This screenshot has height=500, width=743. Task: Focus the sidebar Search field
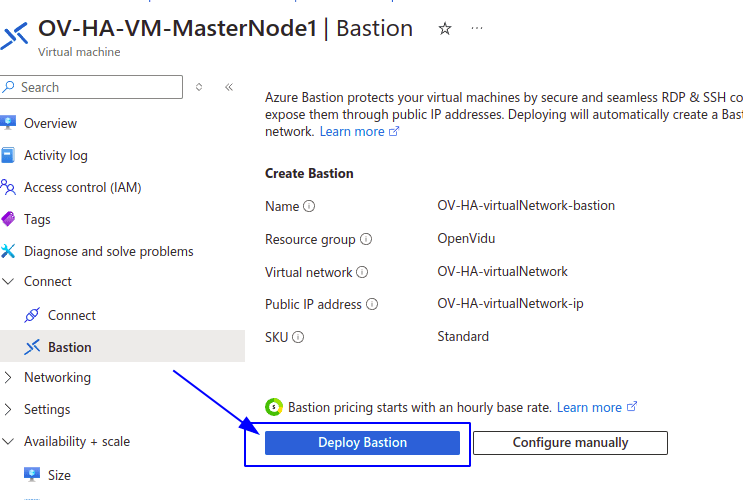(x=91, y=87)
